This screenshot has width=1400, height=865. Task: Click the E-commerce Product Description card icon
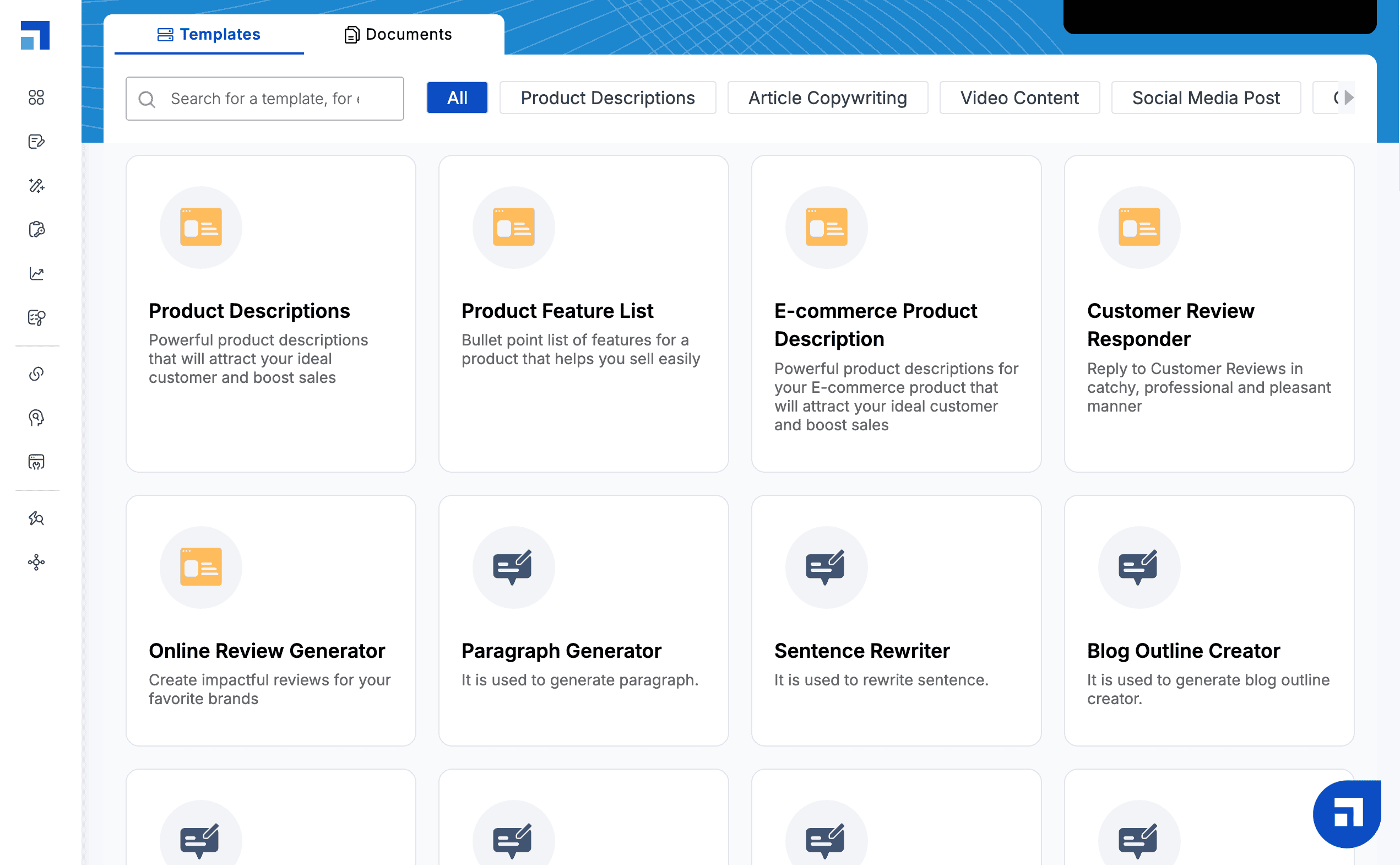pos(826,227)
